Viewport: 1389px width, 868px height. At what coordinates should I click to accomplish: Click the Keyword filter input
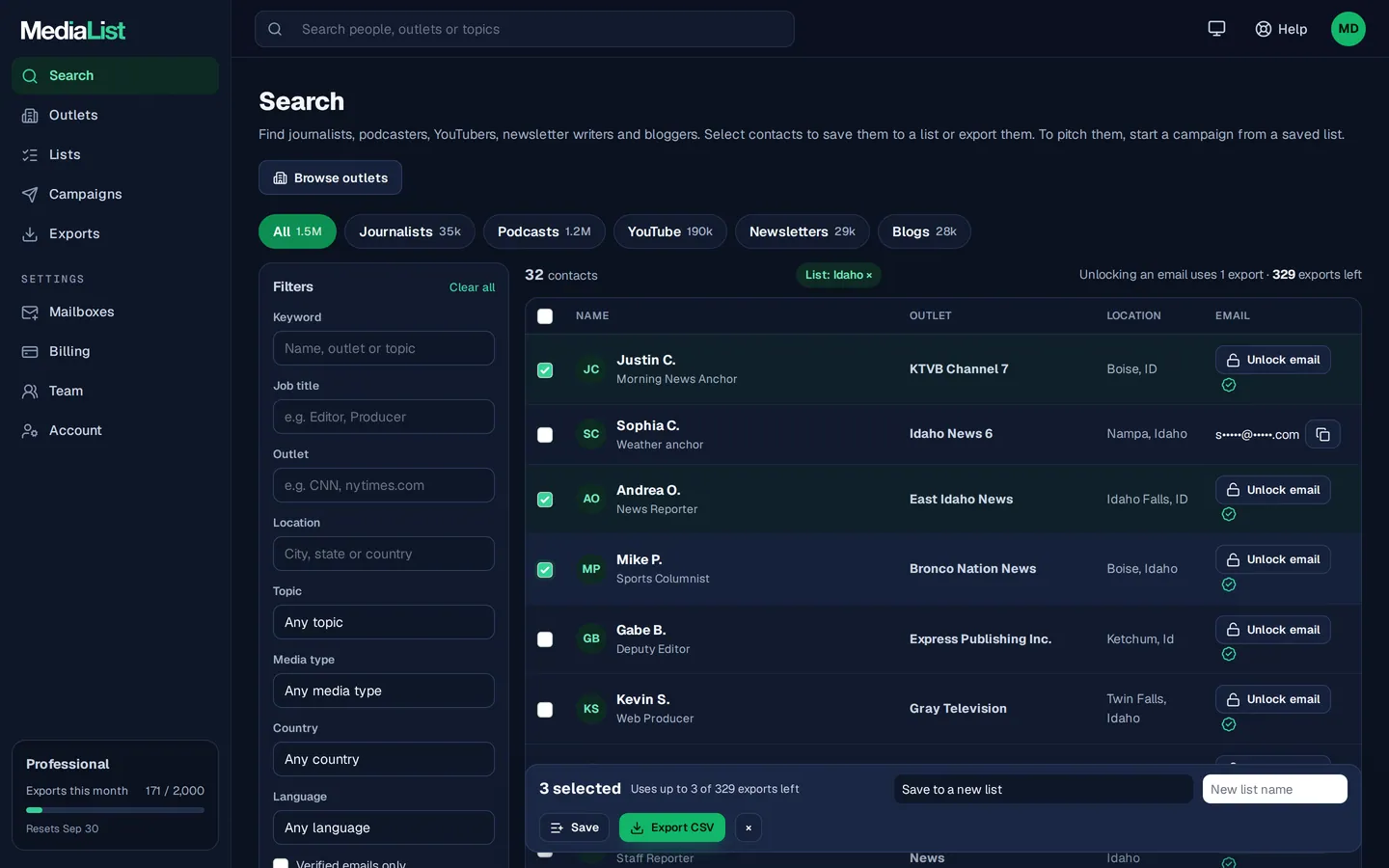click(384, 348)
